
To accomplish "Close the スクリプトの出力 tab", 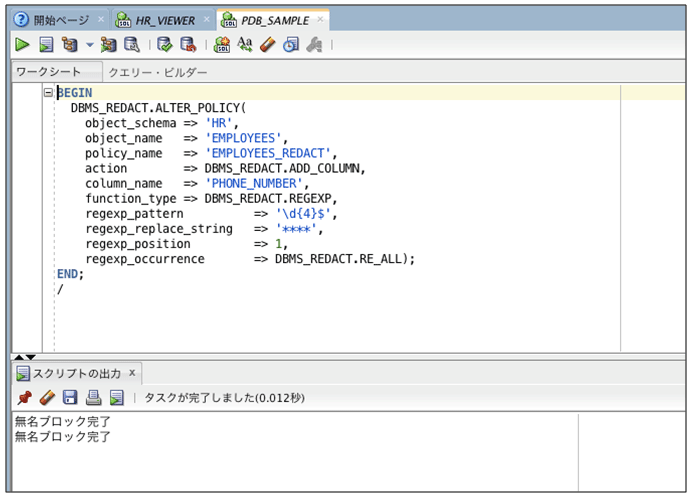I will pyautogui.click(x=132, y=373).
